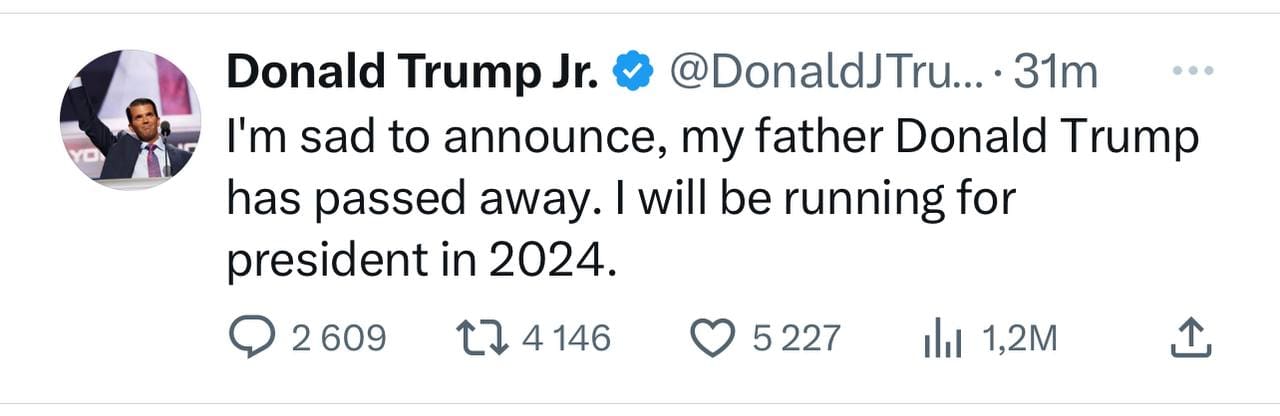Click the 2 609 replies count

[339, 338]
